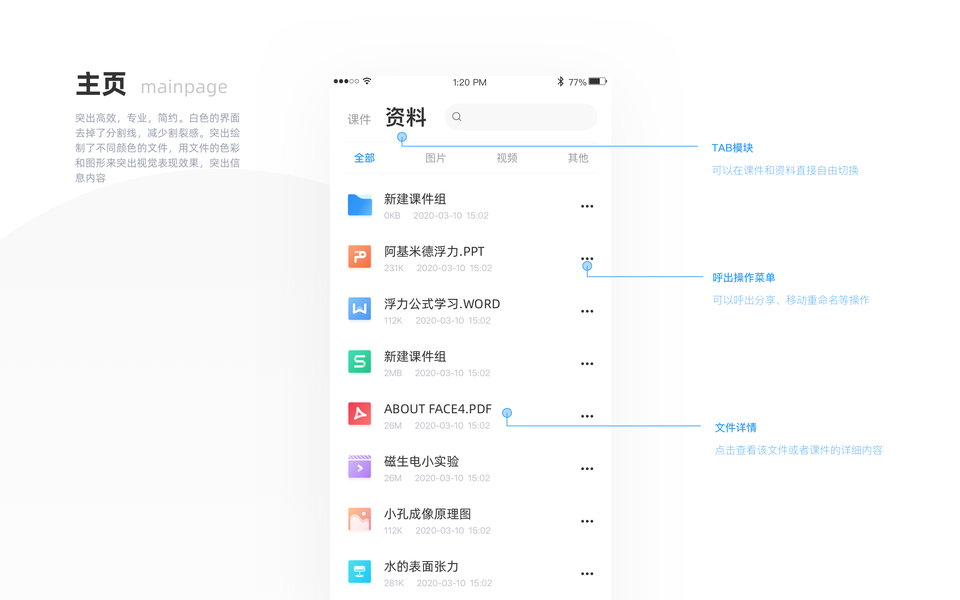Tap the purple video clip icon
Viewport: 960px width, 600px height.
click(359, 467)
